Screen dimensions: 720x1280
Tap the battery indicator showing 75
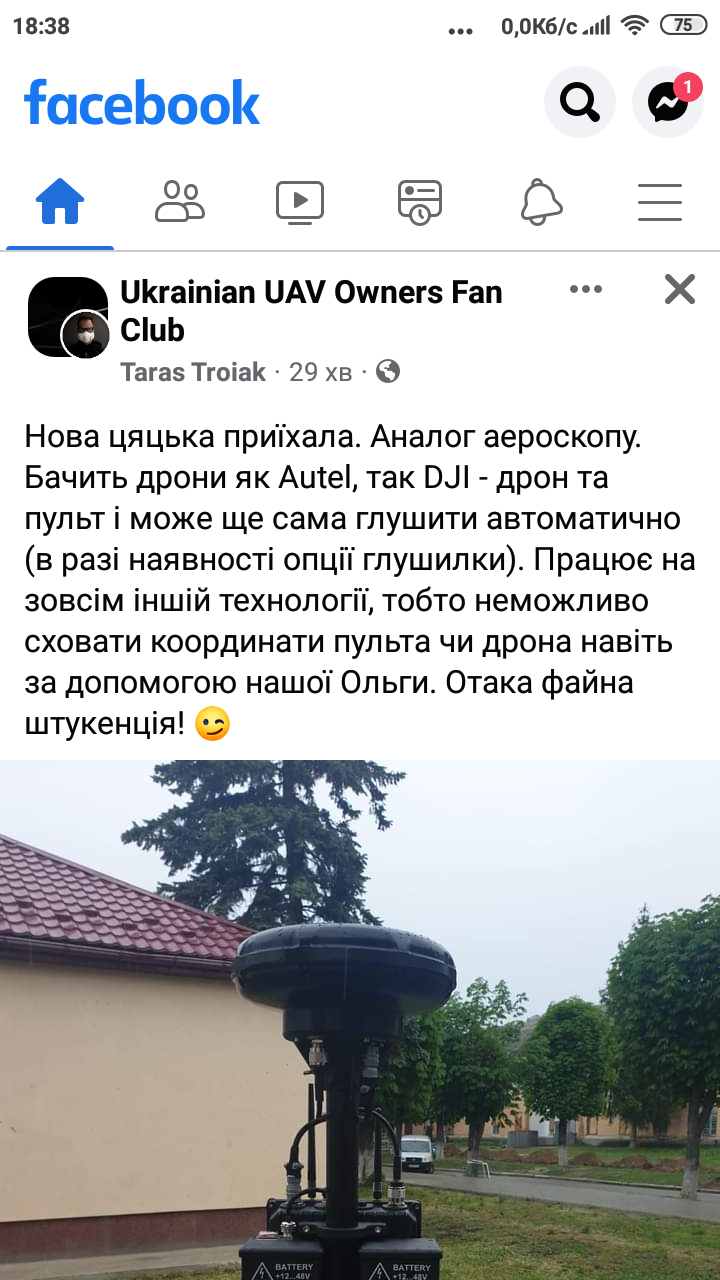pos(684,26)
